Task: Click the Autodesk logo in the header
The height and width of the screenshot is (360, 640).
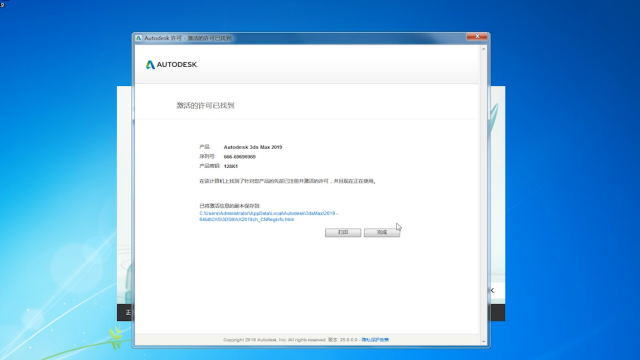Action: (x=171, y=64)
